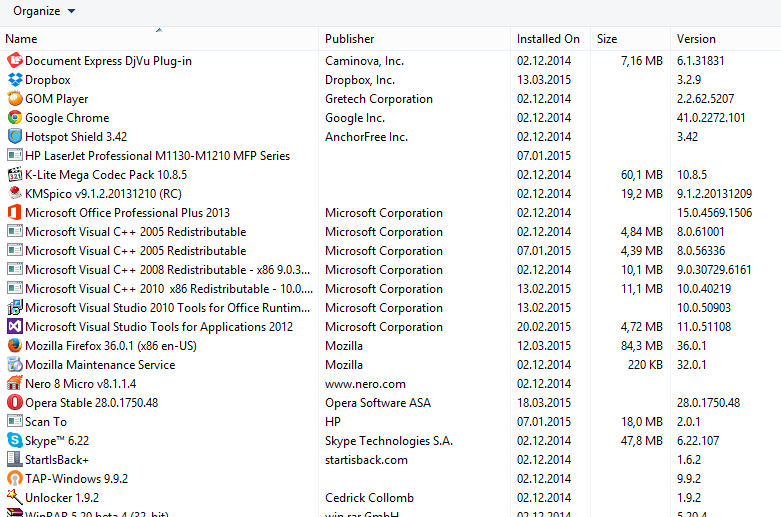Viewport: 781px width, 517px height.
Task: Sort by Installed On column header
Action: (x=548, y=39)
